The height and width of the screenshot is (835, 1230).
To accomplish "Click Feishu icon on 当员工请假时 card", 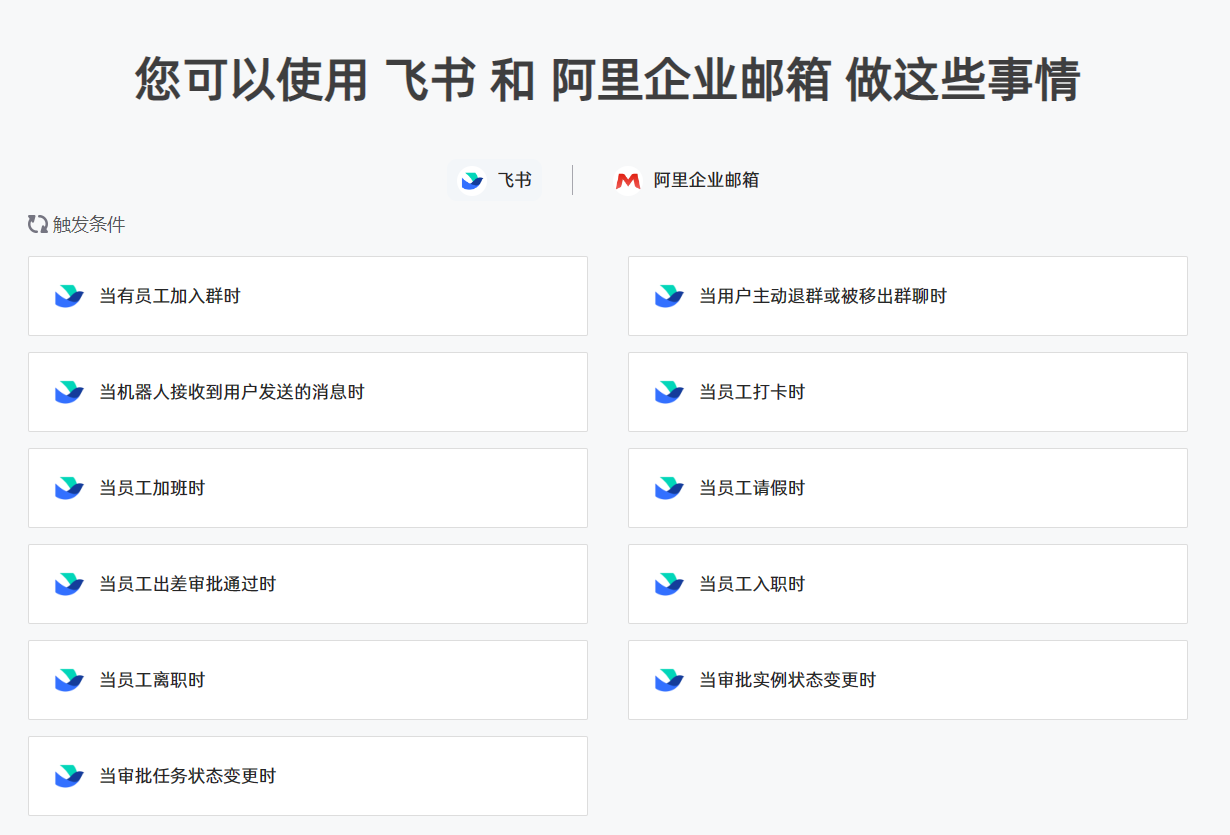I will pyautogui.click(x=669, y=488).
